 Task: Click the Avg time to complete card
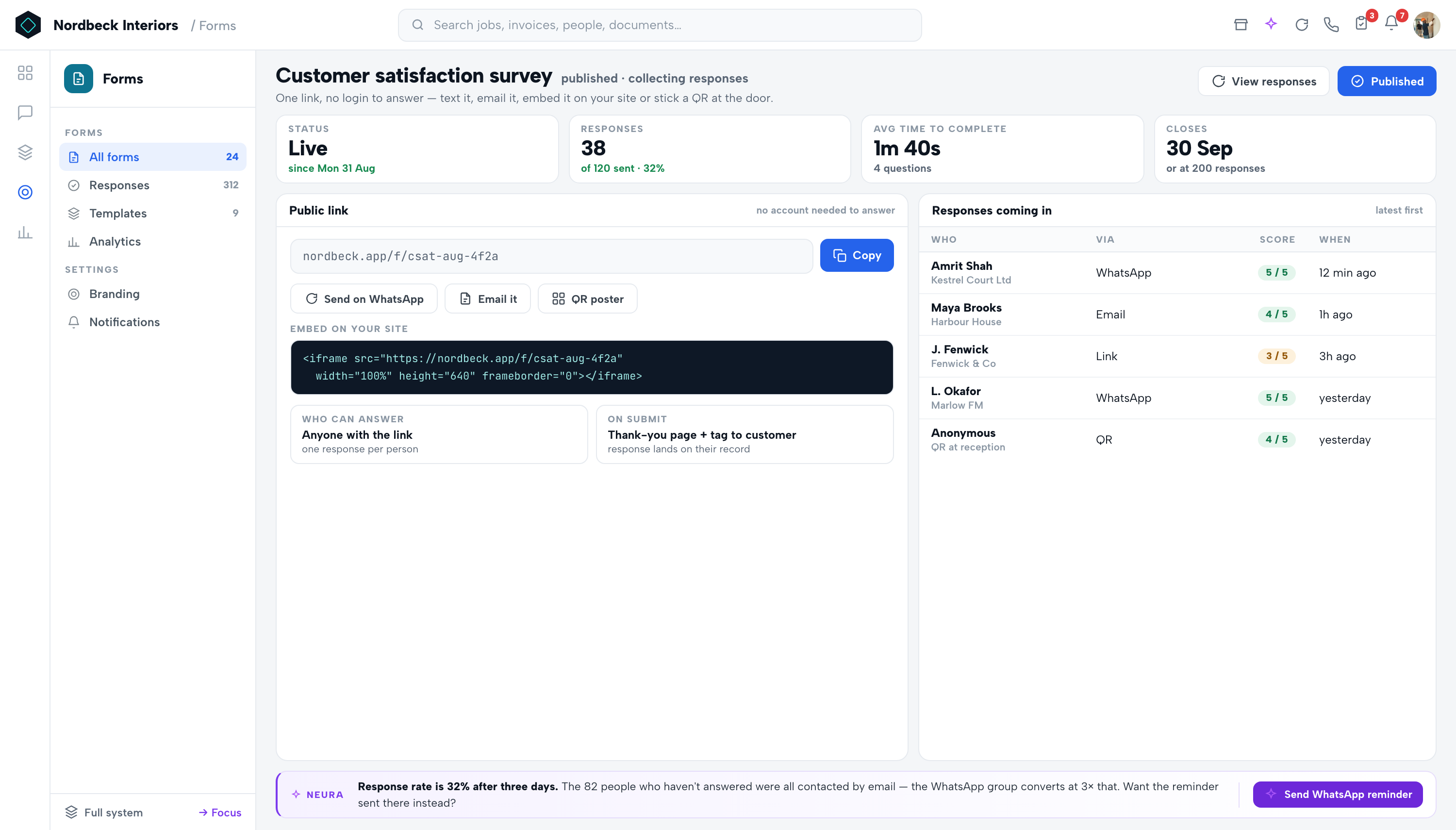coord(1002,149)
